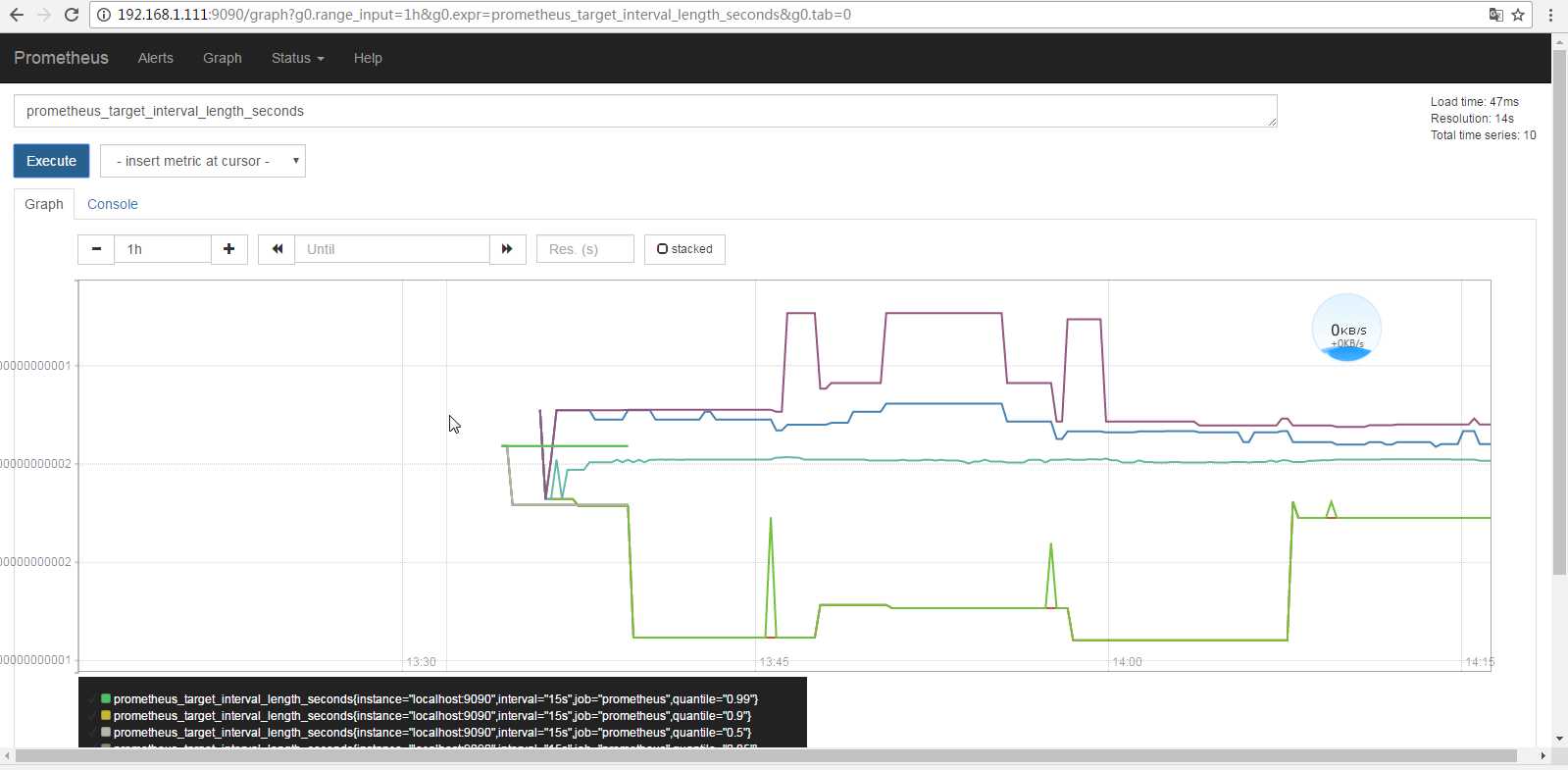Click the scroll-down arrow of the vertical scrollbar

pyautogui.click(x=1559, y=739)
